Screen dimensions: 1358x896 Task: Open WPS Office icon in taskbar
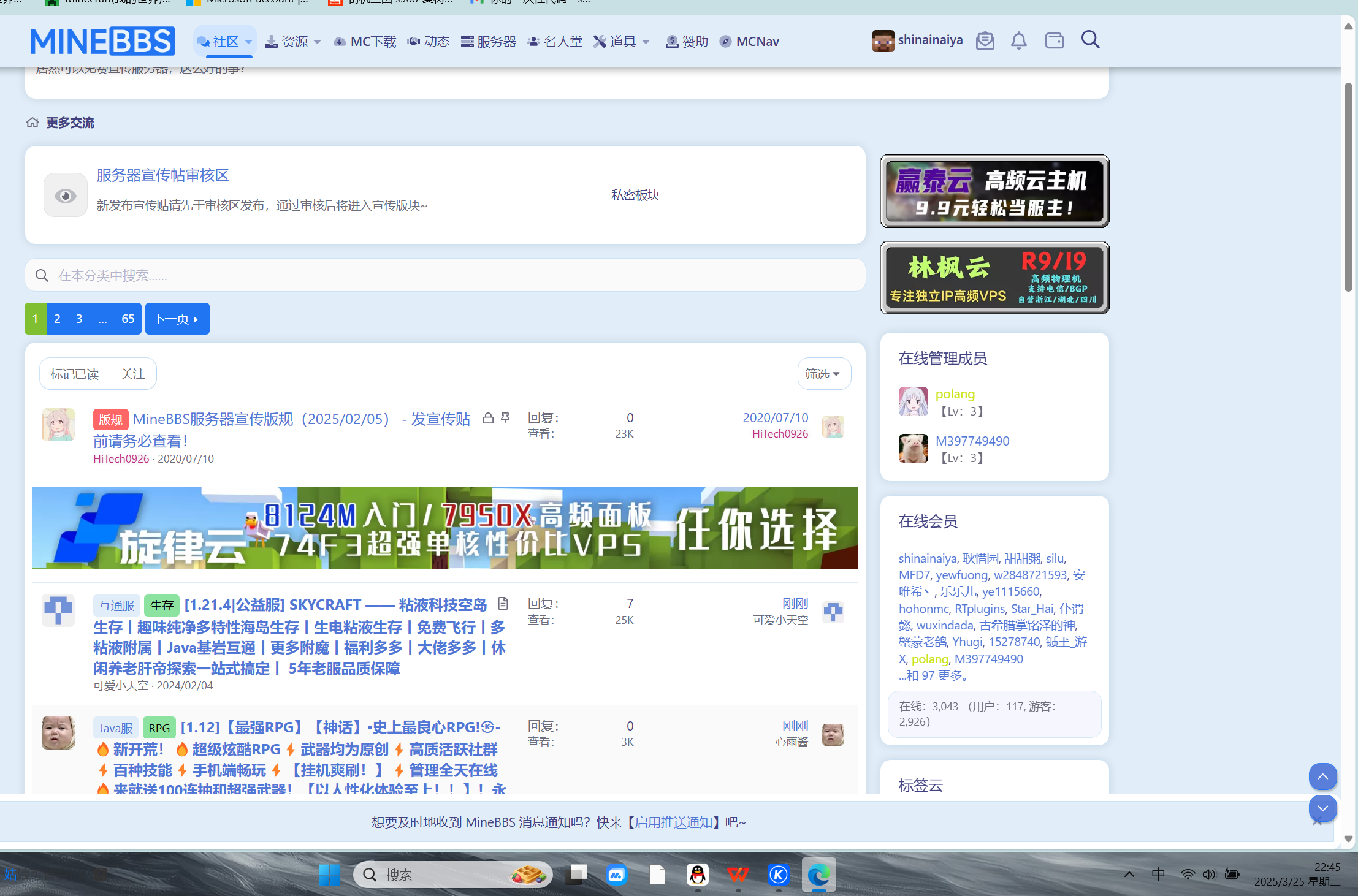click(x=738, y=875)
